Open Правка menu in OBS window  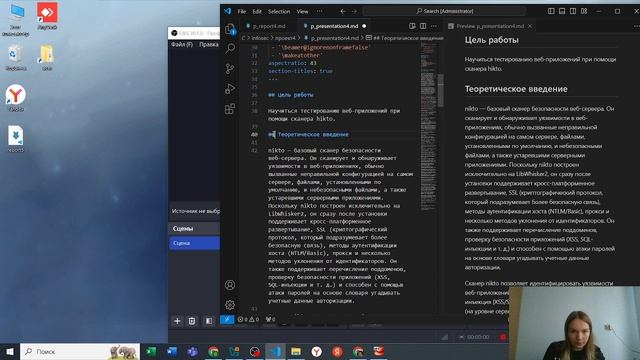209,44
